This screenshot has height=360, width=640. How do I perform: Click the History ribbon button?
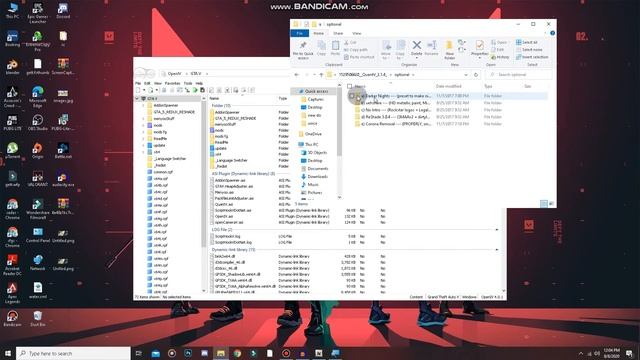pyautogui.click(x=500, y=57)
